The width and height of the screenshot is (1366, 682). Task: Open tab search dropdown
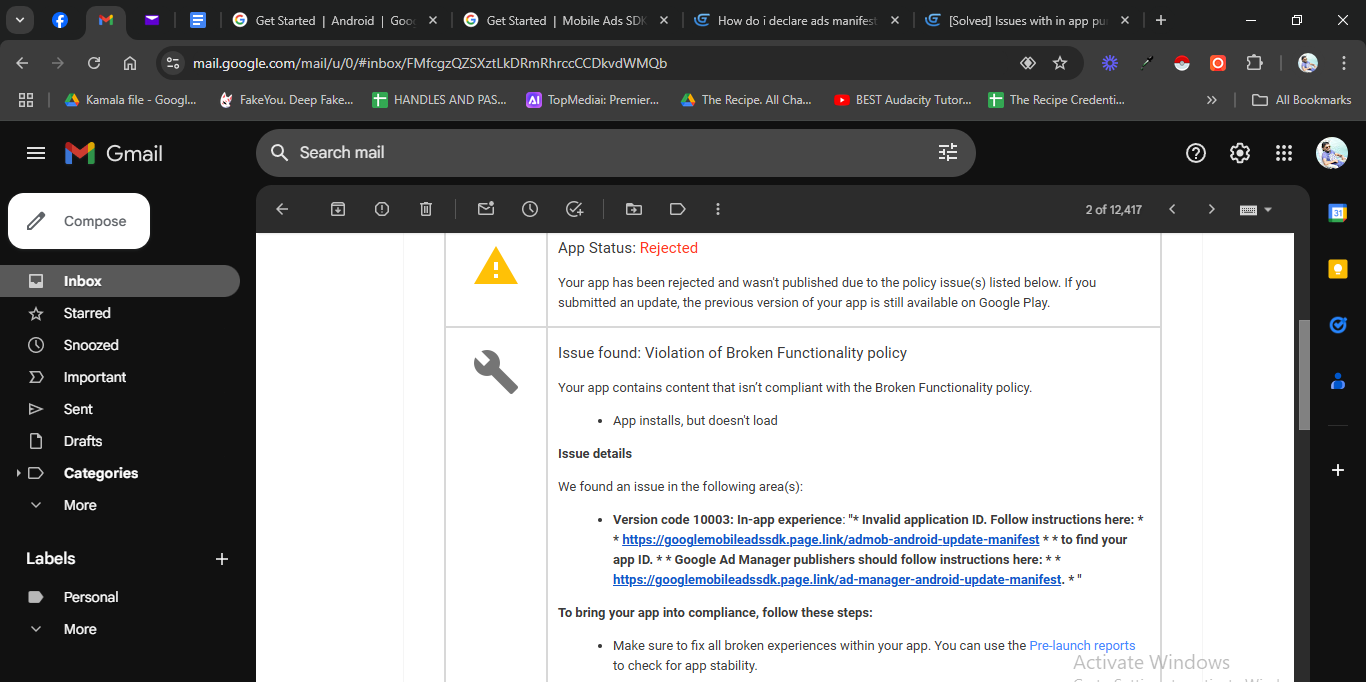tap(20, 20)
